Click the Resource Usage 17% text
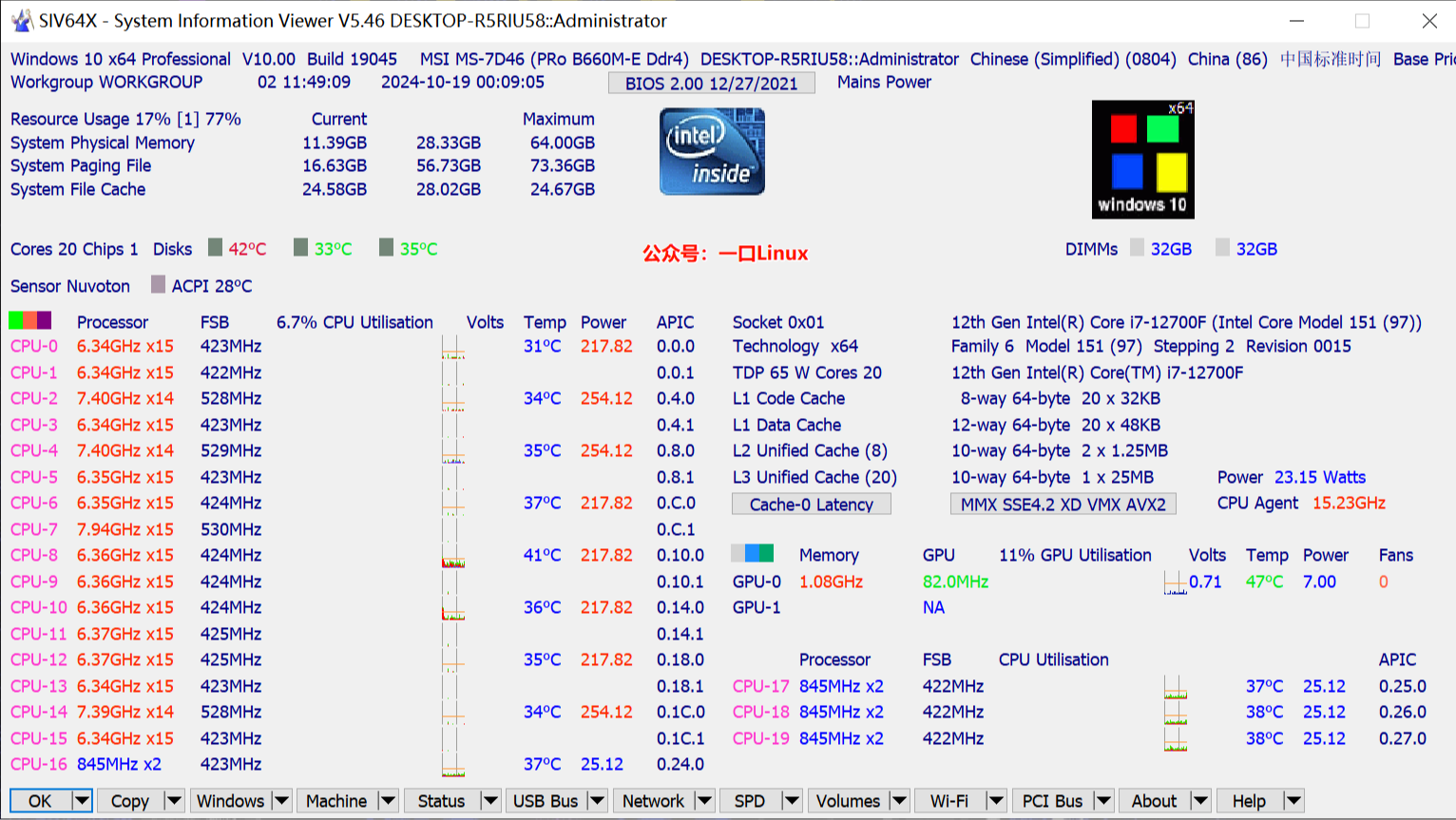Viewport: 1456px width, 820px height. (91, 119)
